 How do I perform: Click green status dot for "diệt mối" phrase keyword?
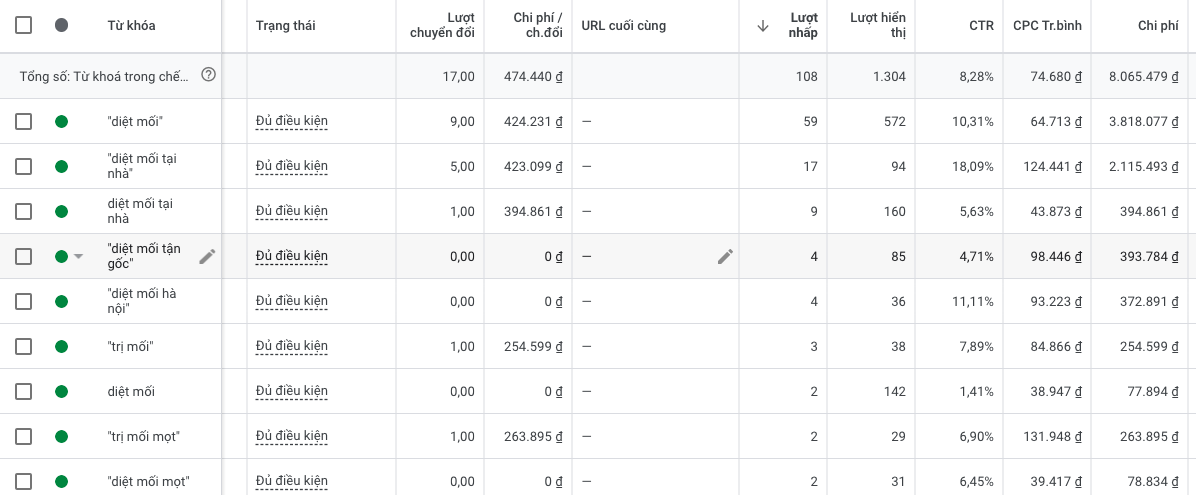pos(62,121)
